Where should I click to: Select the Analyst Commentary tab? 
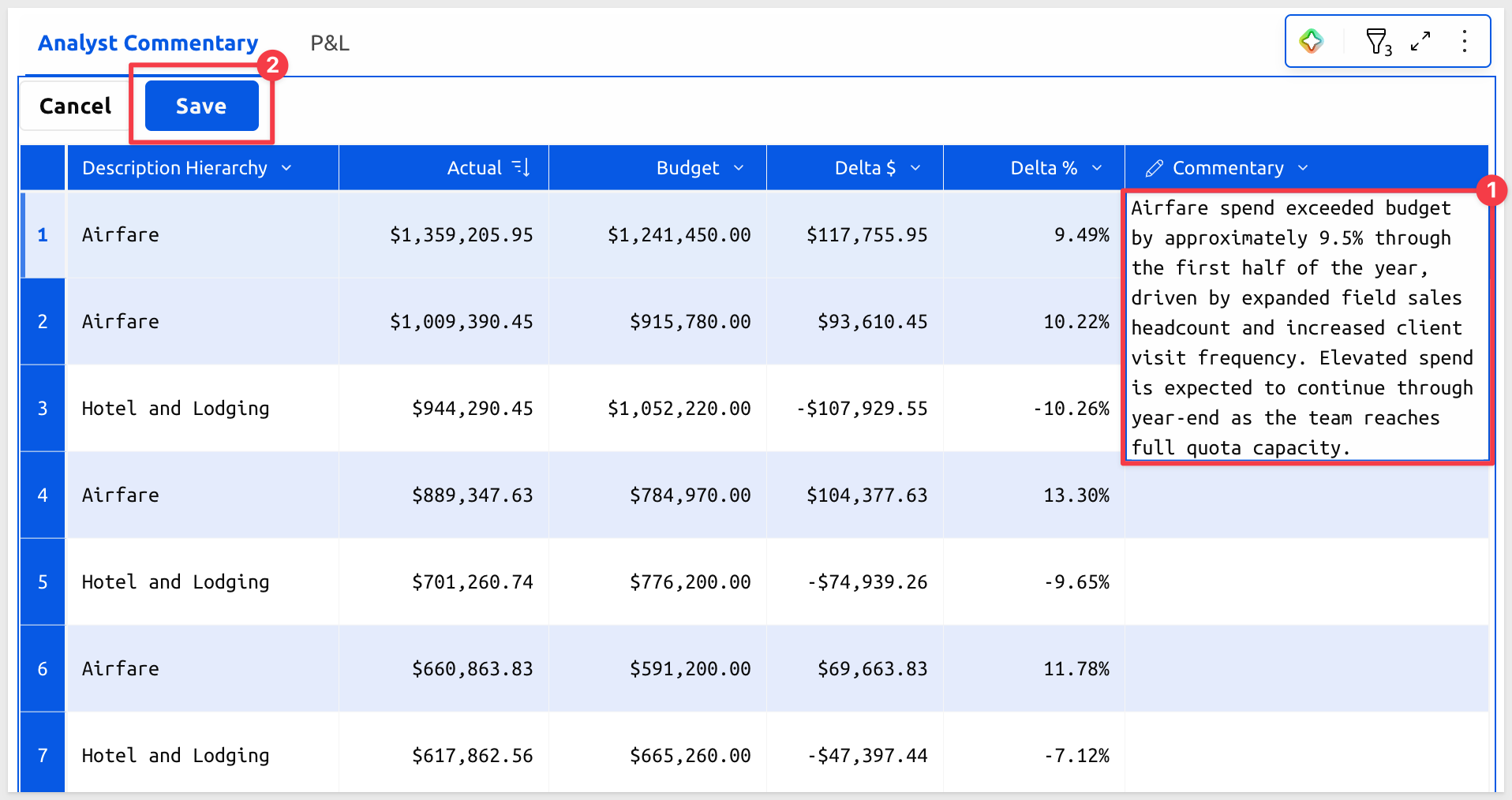[148, 43]
